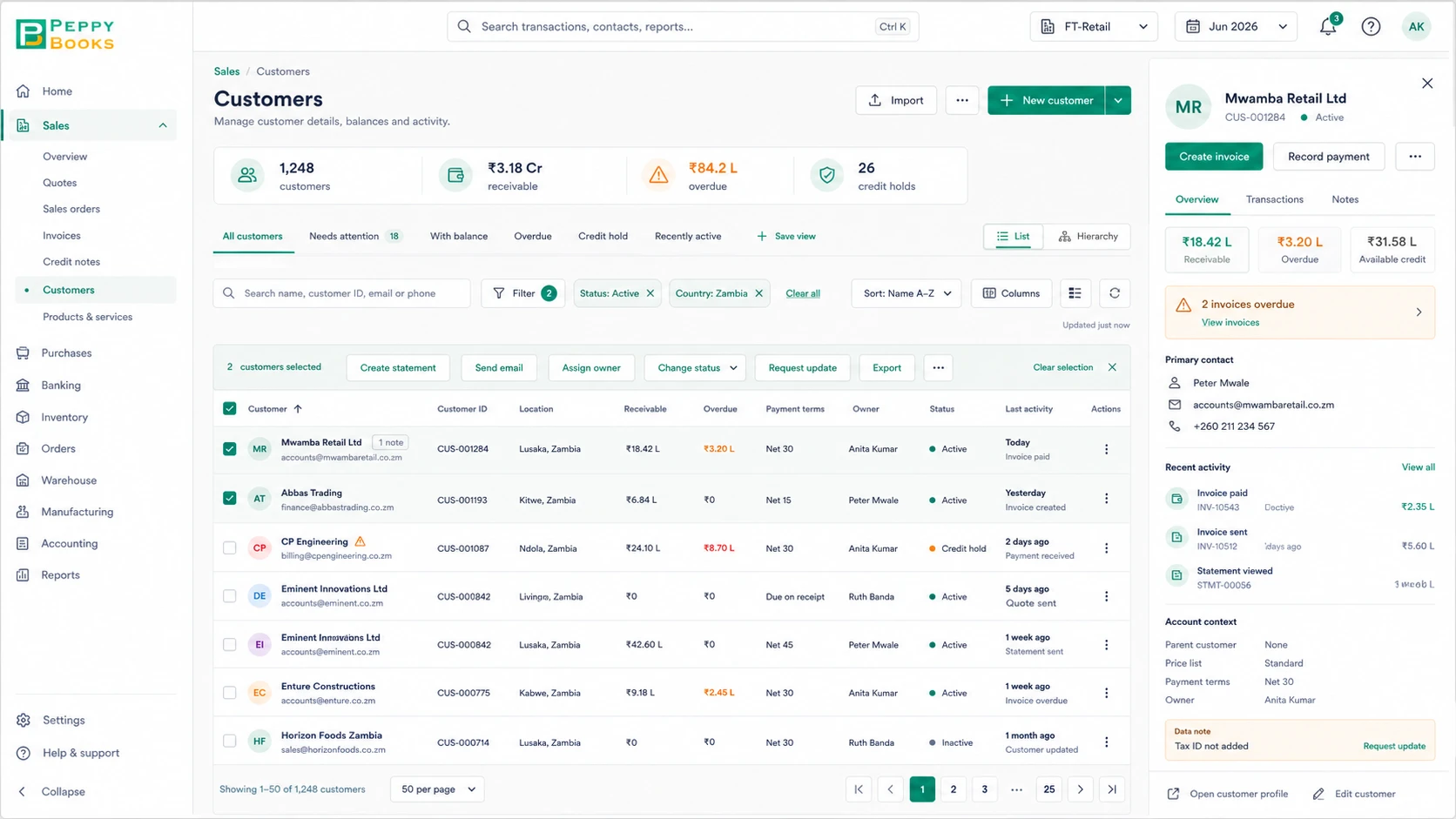Open the detail panel more actions ellipsis
The image size is (1456, 819).
pyautogui.click(x=1415, y=157)
